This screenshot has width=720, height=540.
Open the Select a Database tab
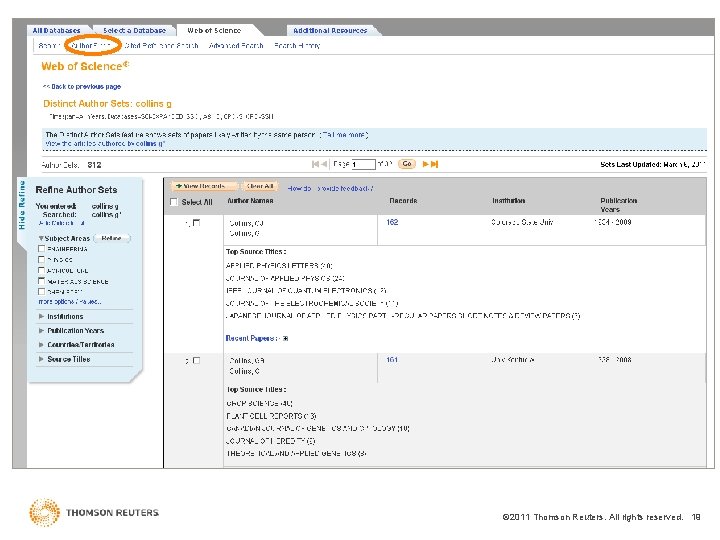pyautogui.click(x=134, y=30)
